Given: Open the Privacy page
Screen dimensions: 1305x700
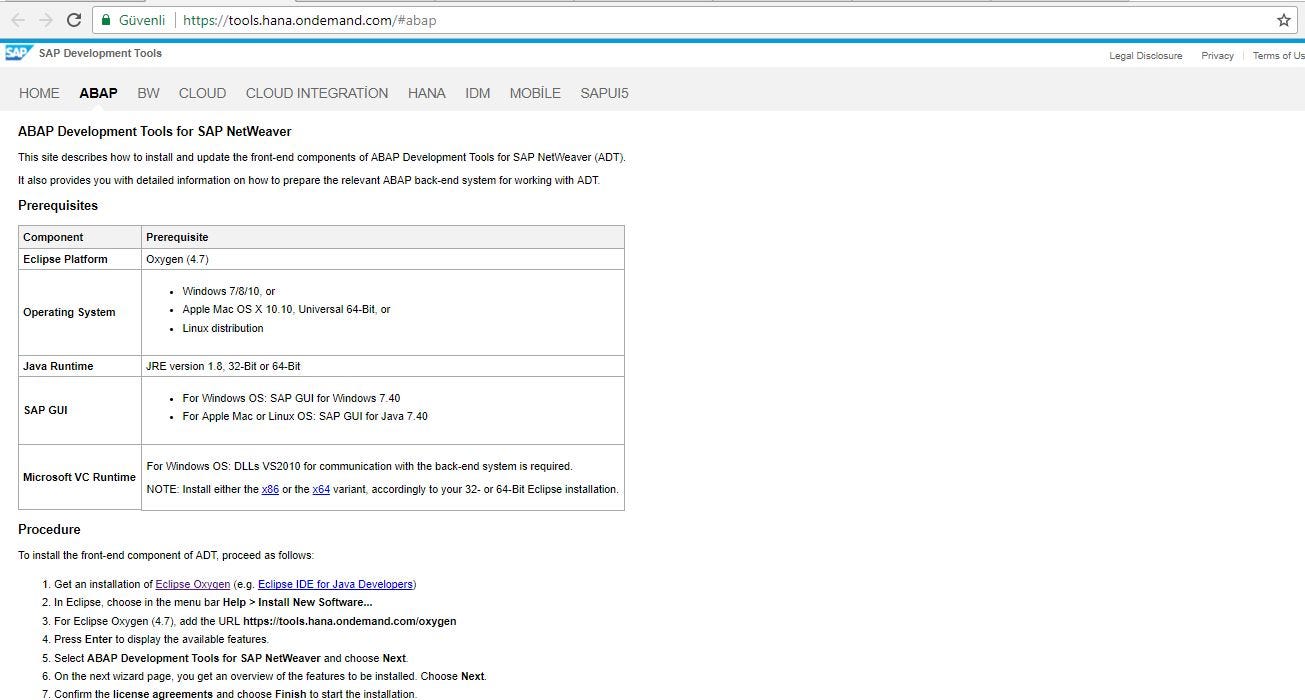Looking at the screenshot, I should 1217,56.
